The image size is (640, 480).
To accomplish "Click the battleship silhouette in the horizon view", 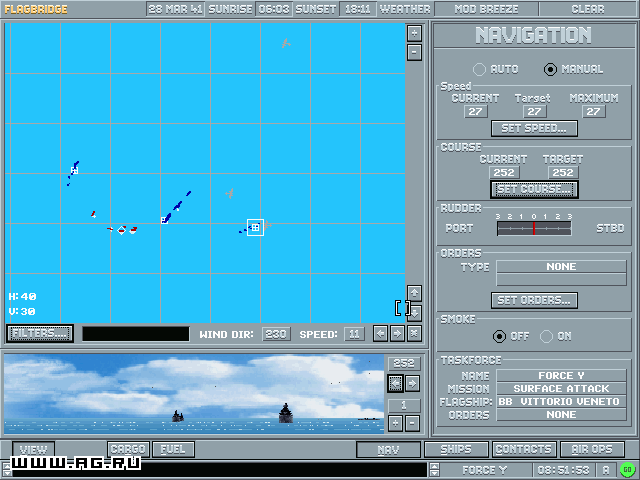I will coord(286,413).
